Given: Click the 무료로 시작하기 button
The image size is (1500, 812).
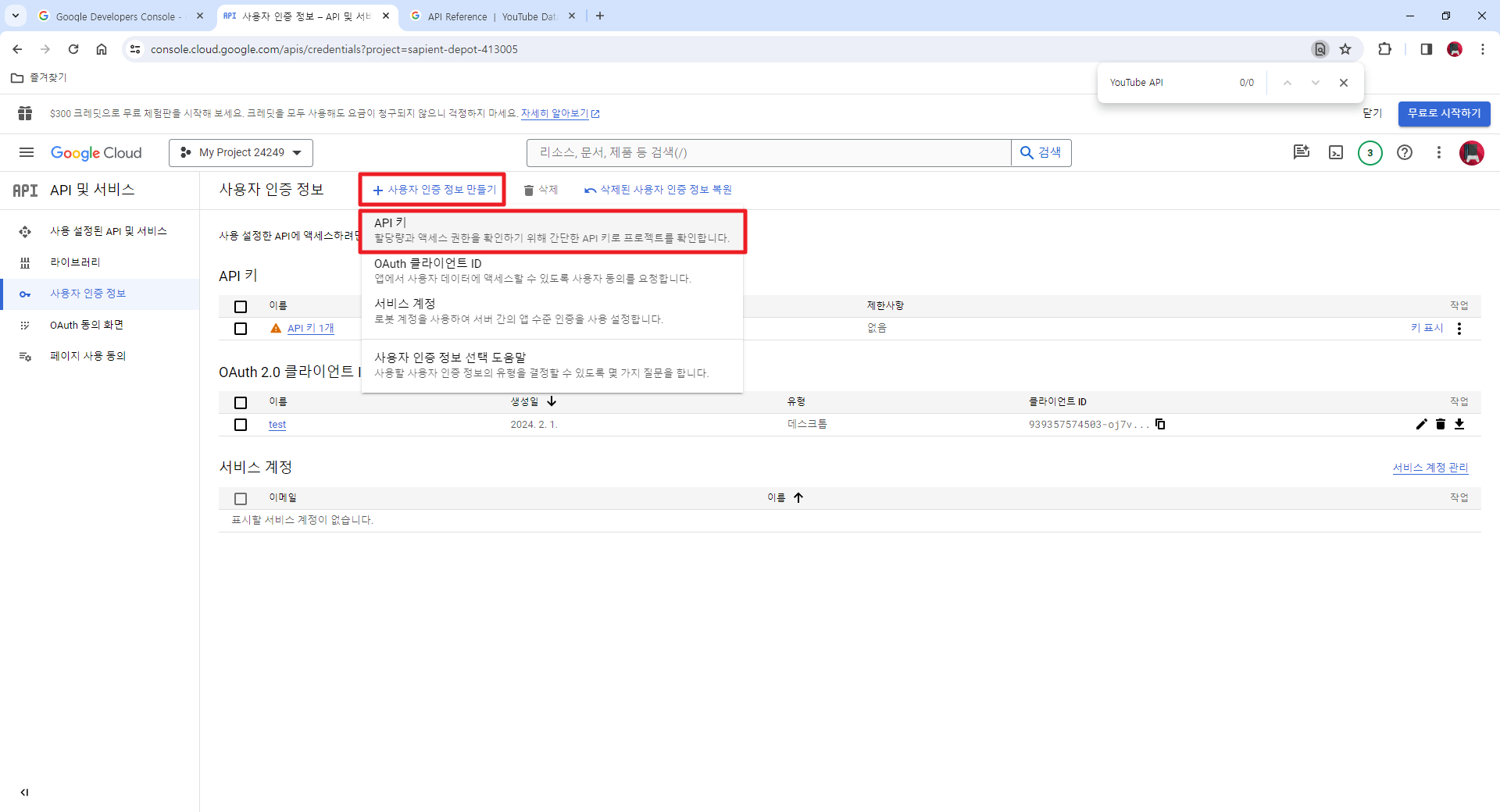Looking at the screenshot, I should 1445,113.
